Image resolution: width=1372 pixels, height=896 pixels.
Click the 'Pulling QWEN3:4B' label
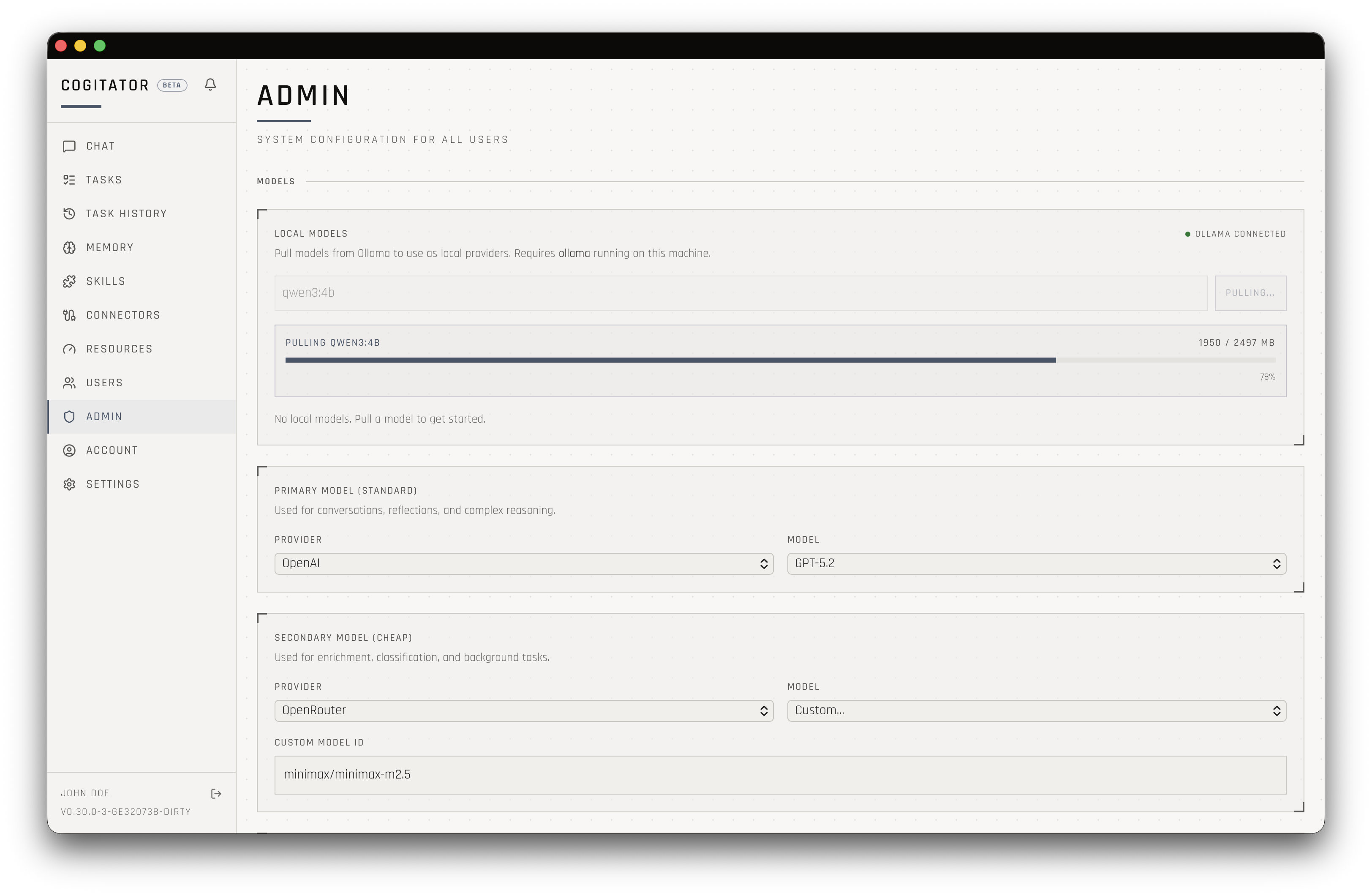pos(332,343)
